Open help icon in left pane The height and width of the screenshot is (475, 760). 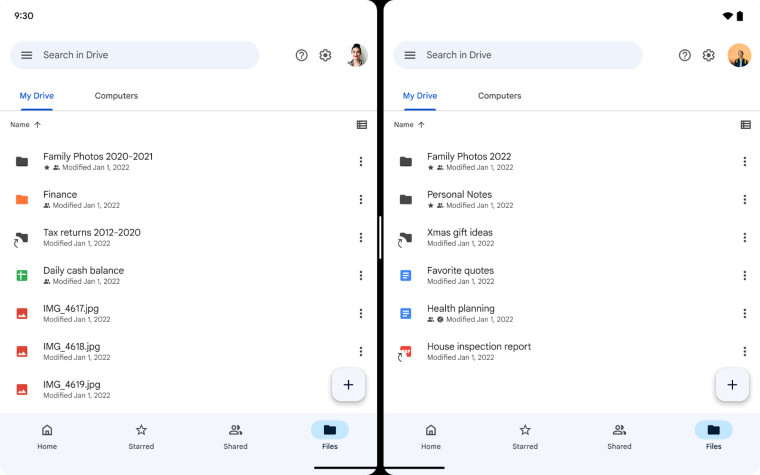301,55
